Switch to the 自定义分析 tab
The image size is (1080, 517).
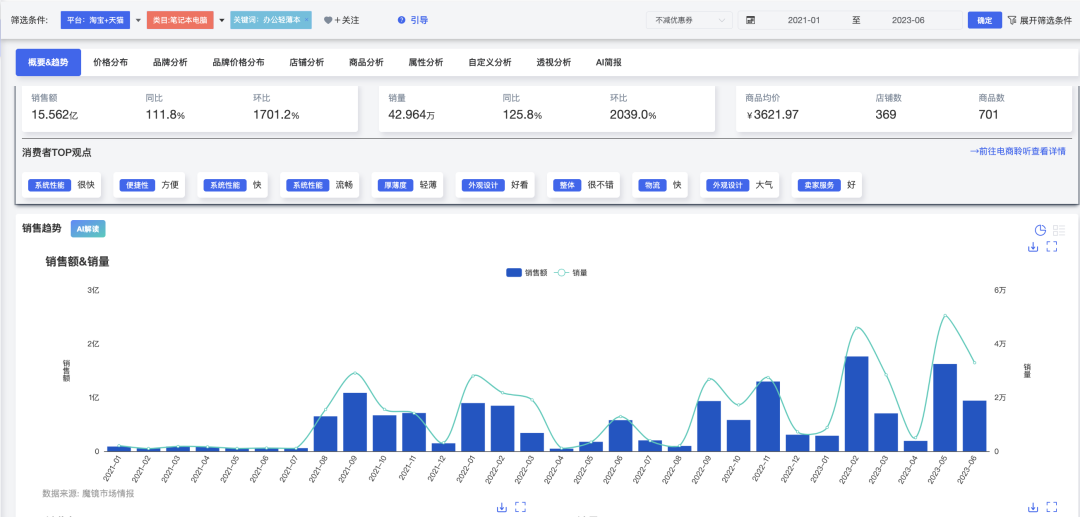click(x=490, y=62)
